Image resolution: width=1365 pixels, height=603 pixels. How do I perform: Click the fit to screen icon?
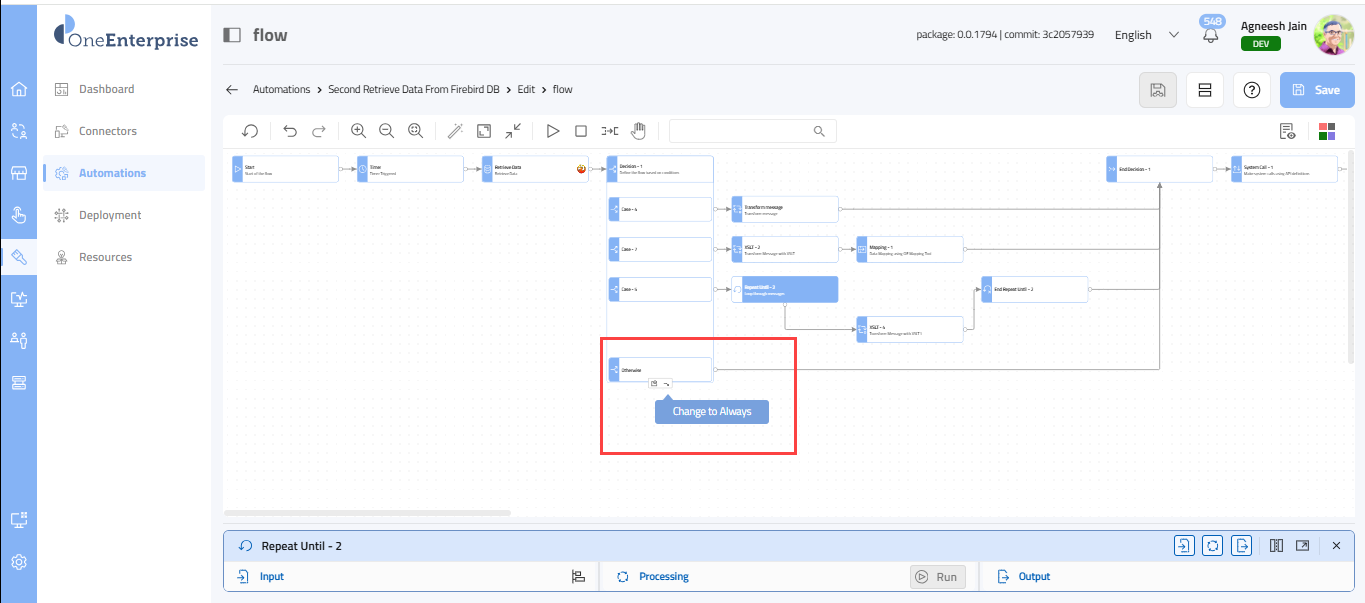pyautogui.click(x=484, y=131)
